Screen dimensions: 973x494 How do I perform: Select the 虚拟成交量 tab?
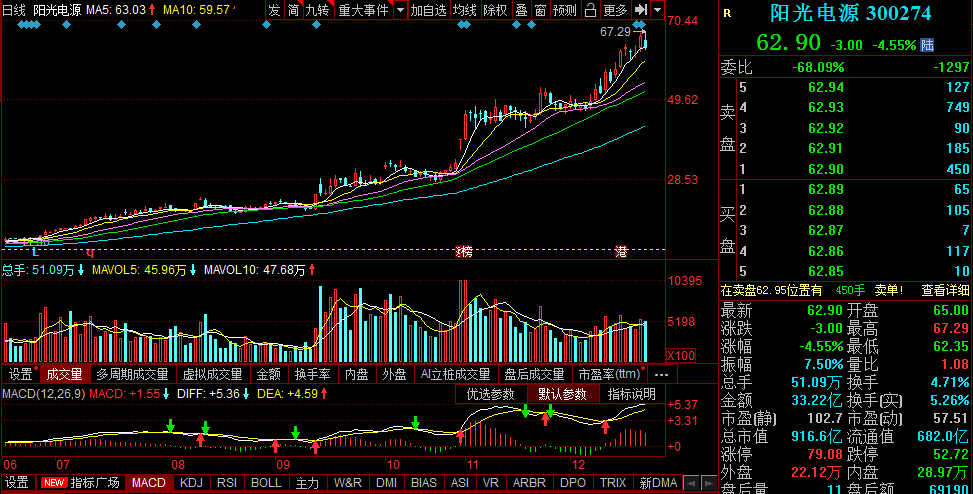pos(212,374)
